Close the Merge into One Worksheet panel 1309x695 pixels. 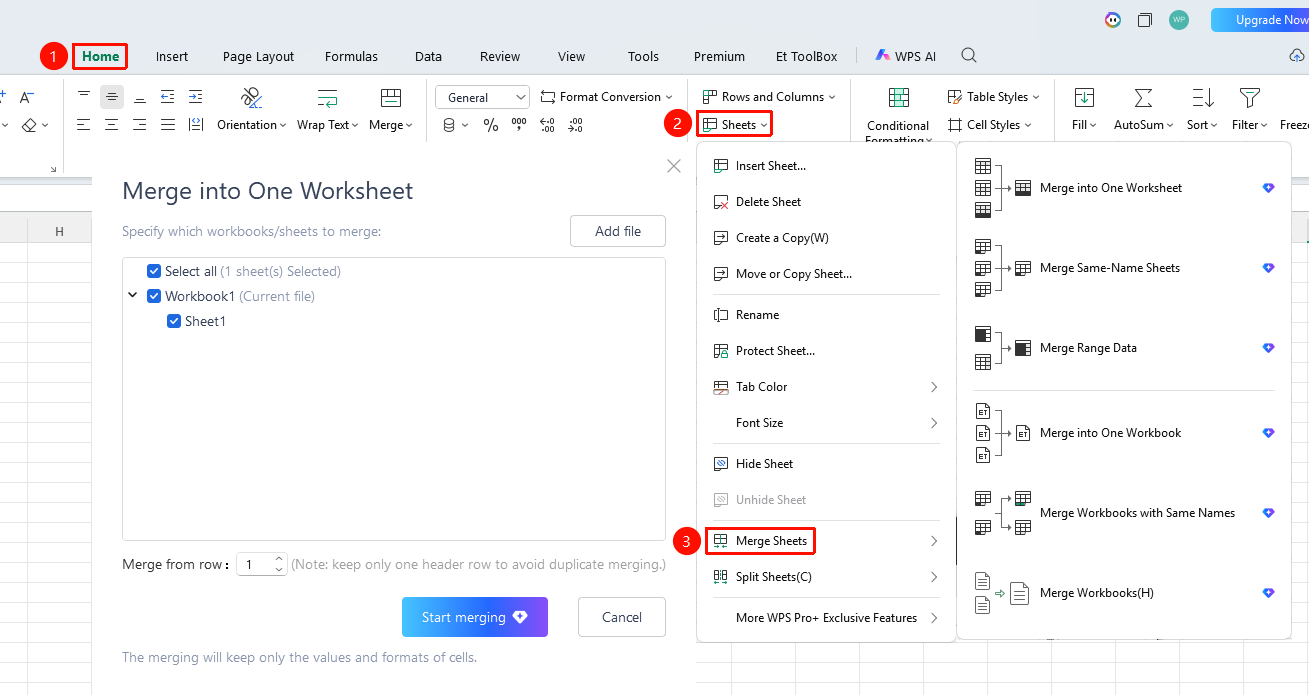674,166
